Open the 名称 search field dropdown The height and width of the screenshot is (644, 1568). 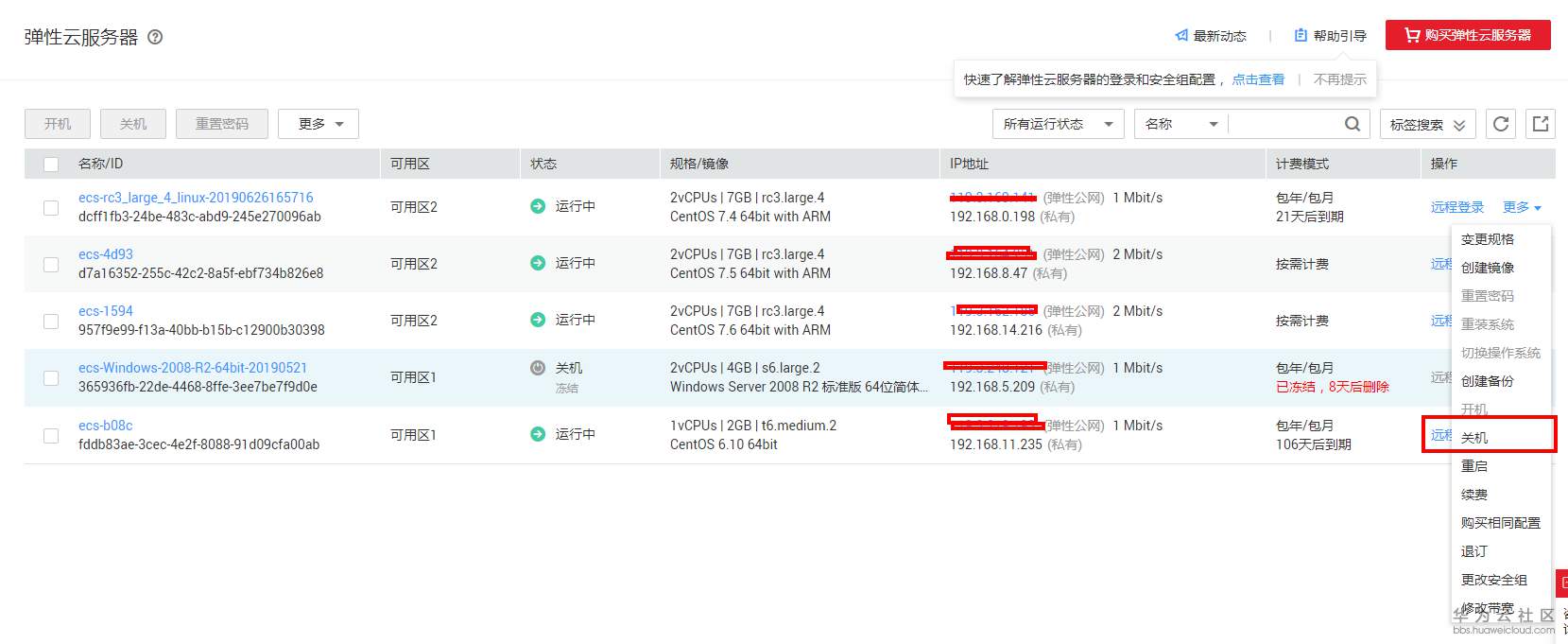(1181, 124)
